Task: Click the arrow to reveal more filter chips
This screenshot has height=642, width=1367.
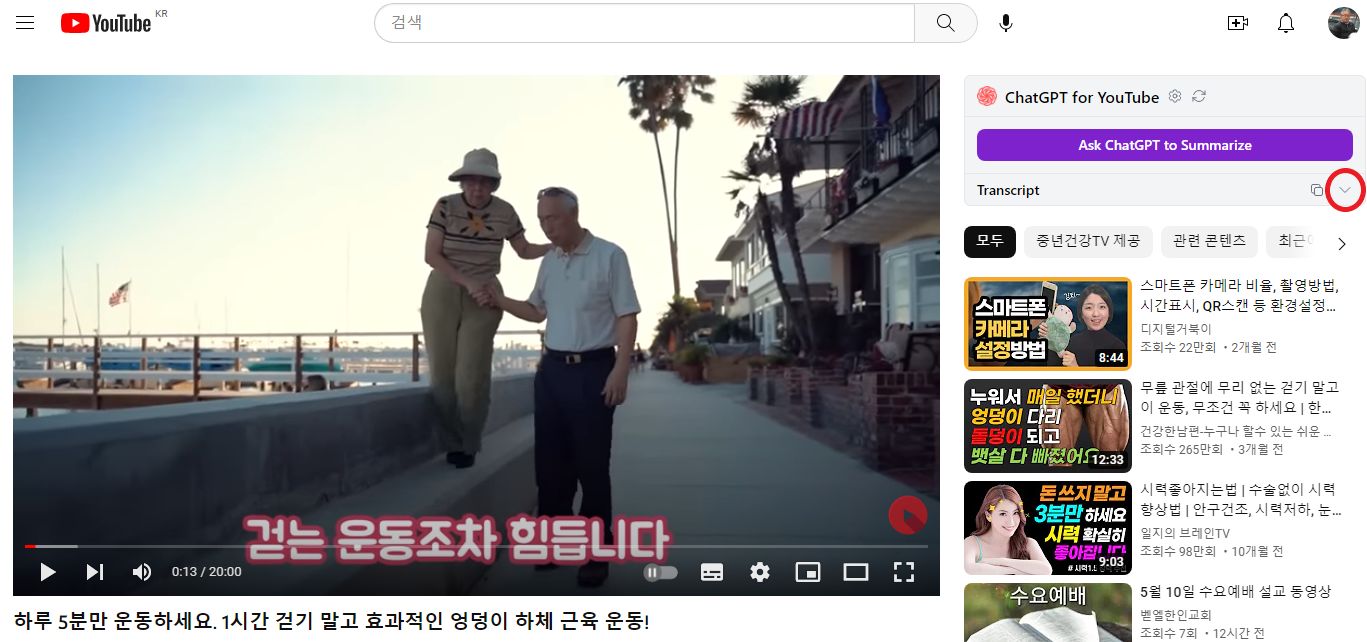Action: pos(1342,242)
